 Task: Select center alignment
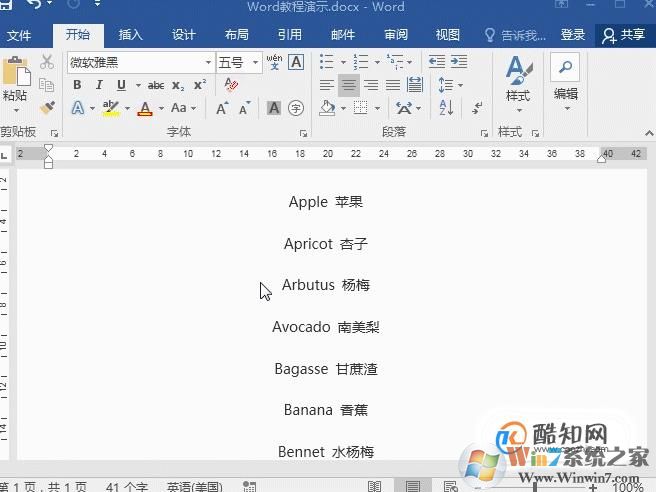click(348, 85)
